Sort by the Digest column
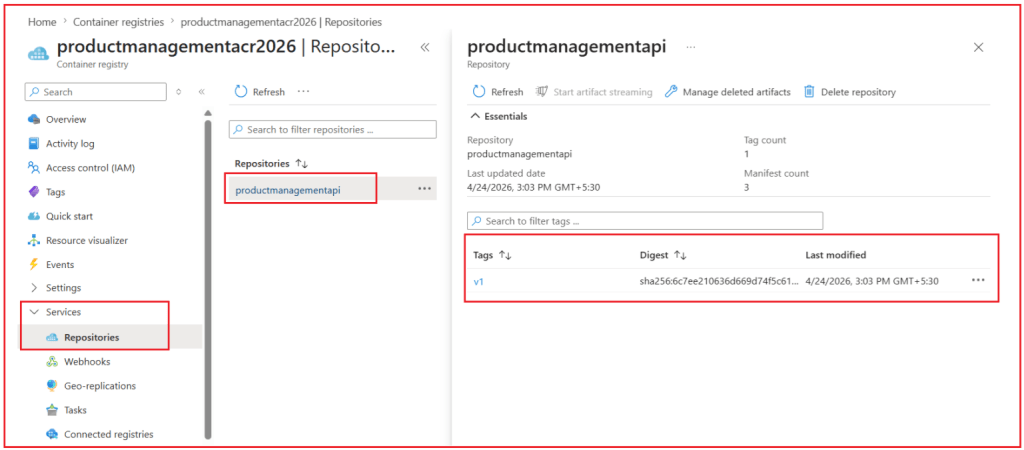This screenshot has height=450, width=1024. [663, 255]
